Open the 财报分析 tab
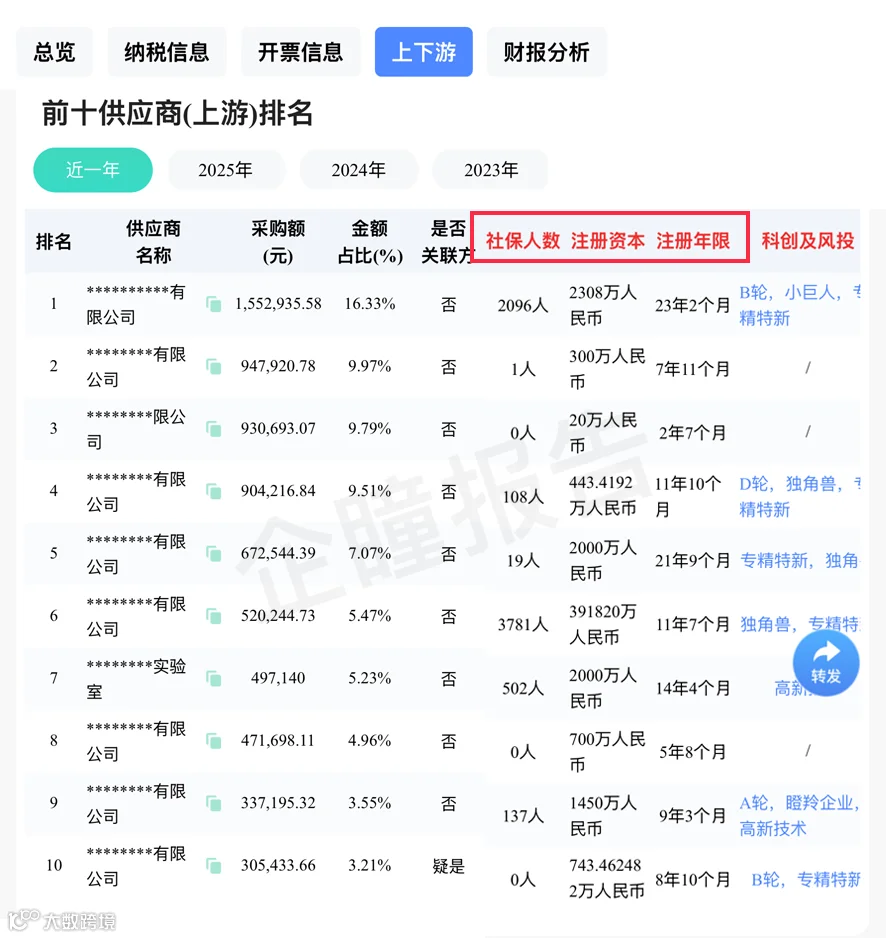This screenshot has width=886, height=938. pyautogui.click(x=546, y=52)
